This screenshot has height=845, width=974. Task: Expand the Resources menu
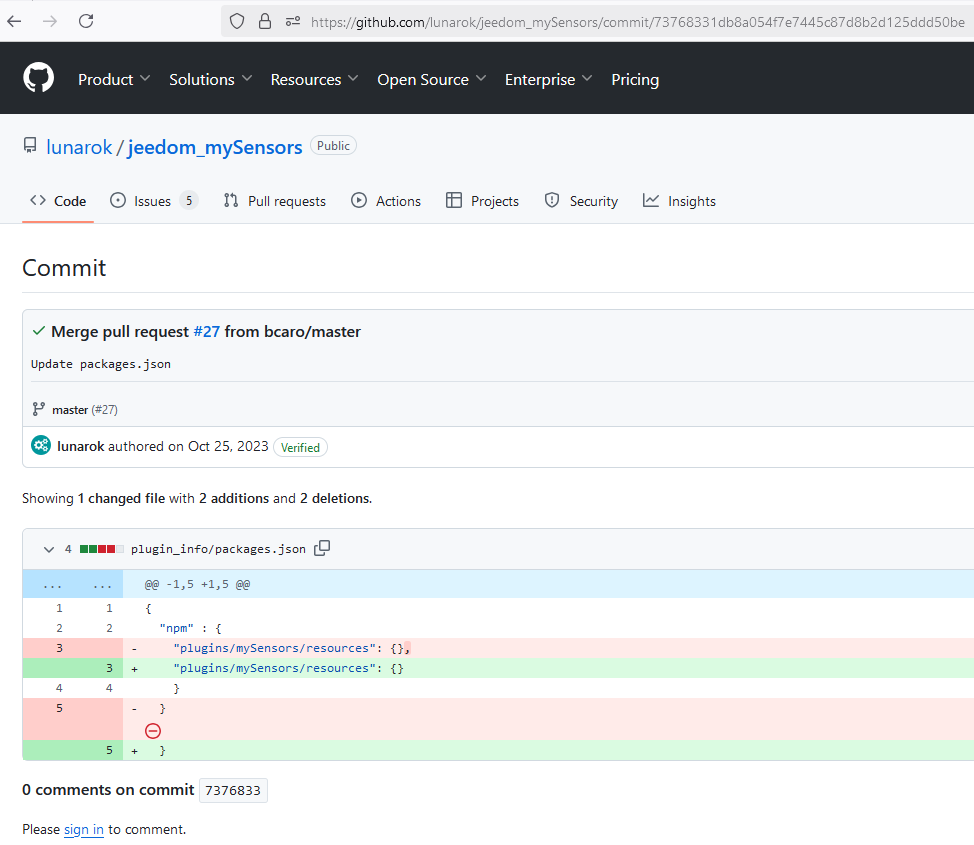[314, 80]
